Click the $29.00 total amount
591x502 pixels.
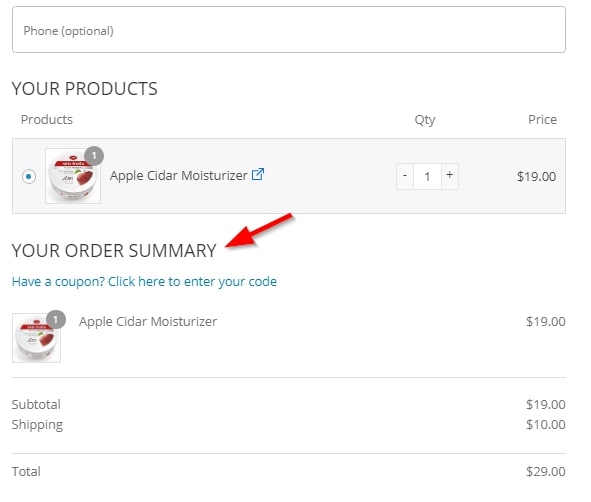546,471
